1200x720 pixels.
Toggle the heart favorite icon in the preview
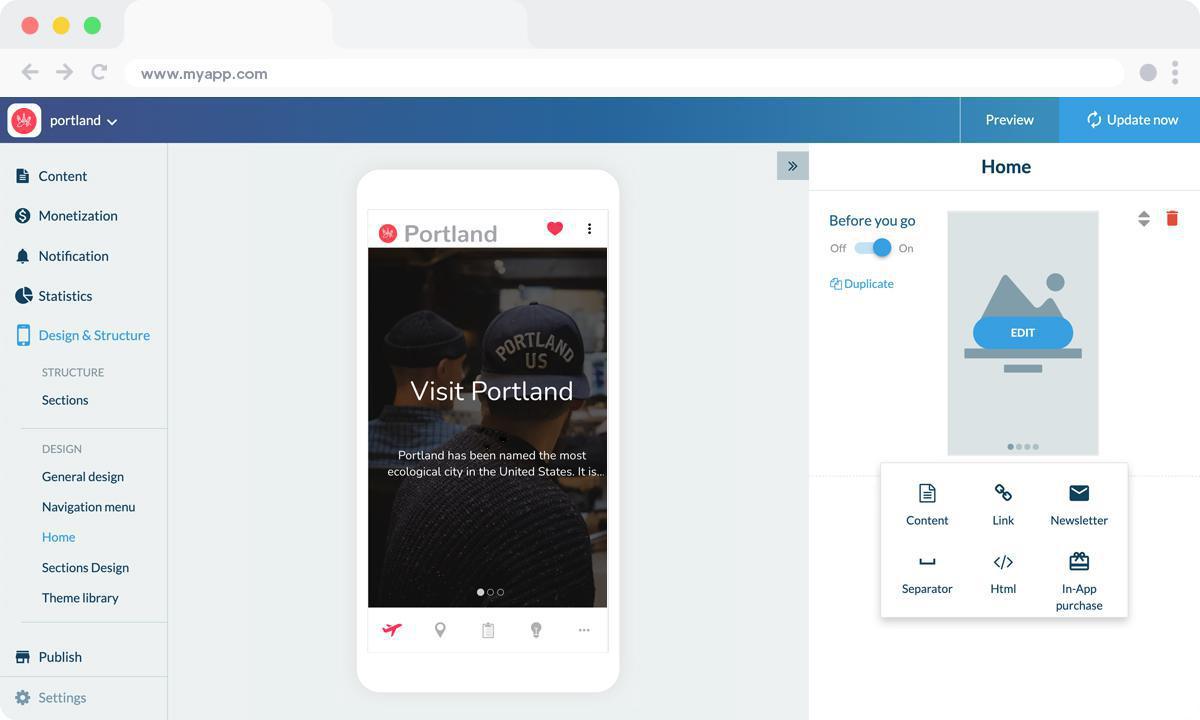(554, 228)
